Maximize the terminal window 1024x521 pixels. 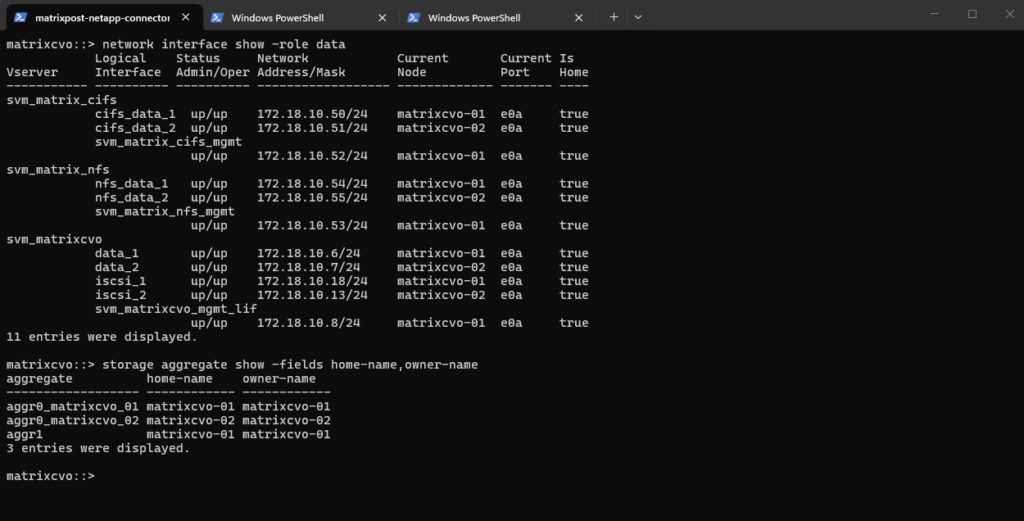coord(971,14)
